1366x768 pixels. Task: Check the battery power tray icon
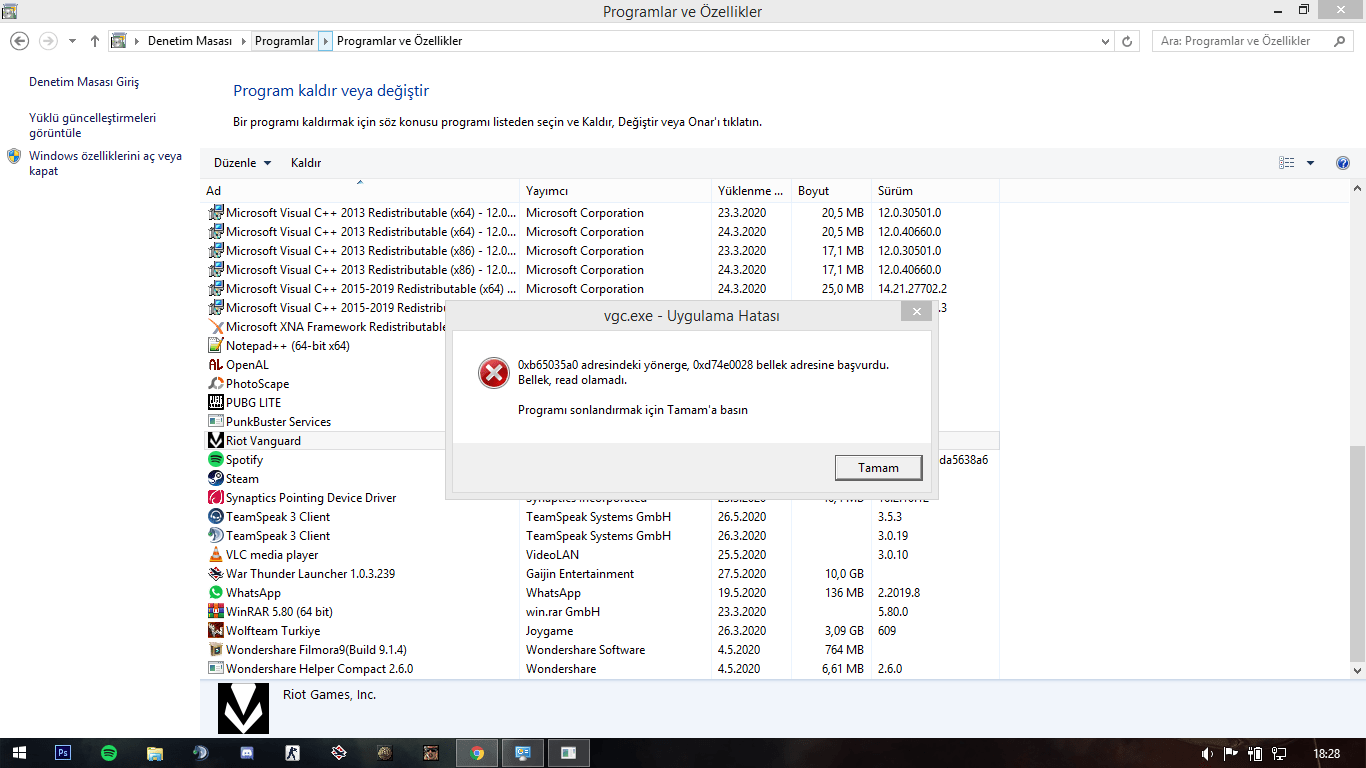(x=1255, y=753)
